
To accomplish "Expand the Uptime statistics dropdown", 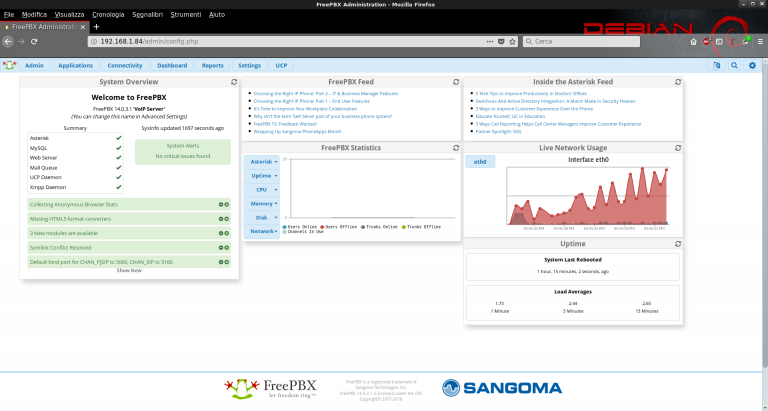I will coord(262,175).
